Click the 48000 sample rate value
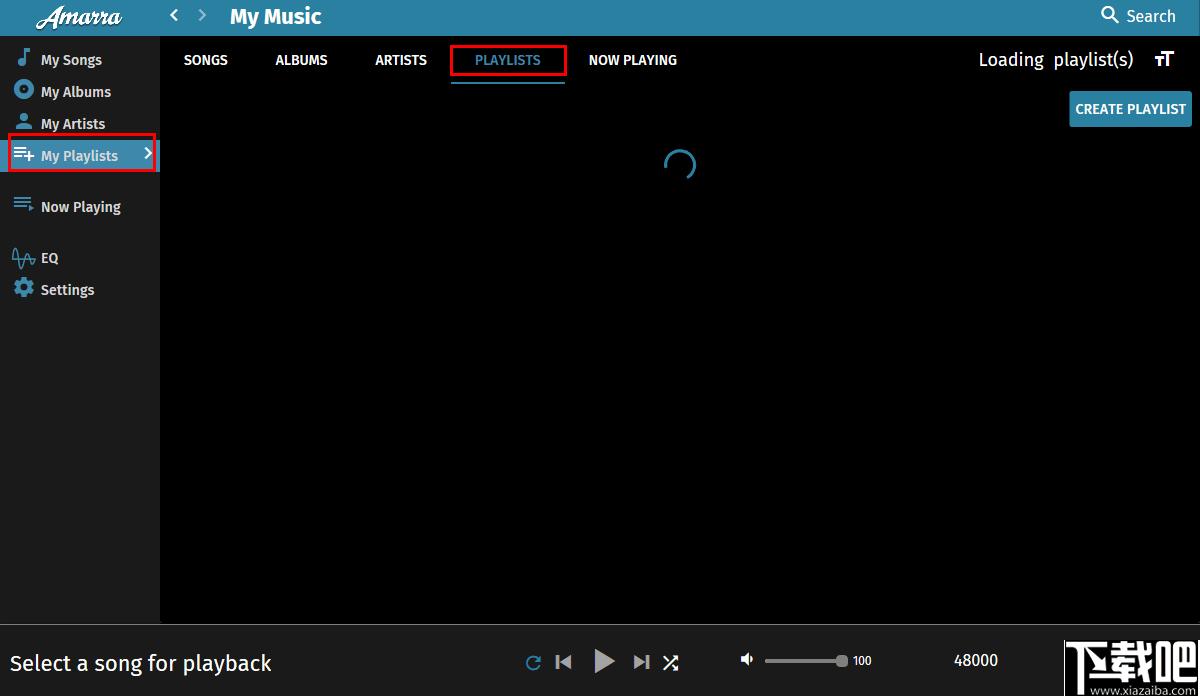This screenshot has width=1200, height=696. [x=976, y=660]
